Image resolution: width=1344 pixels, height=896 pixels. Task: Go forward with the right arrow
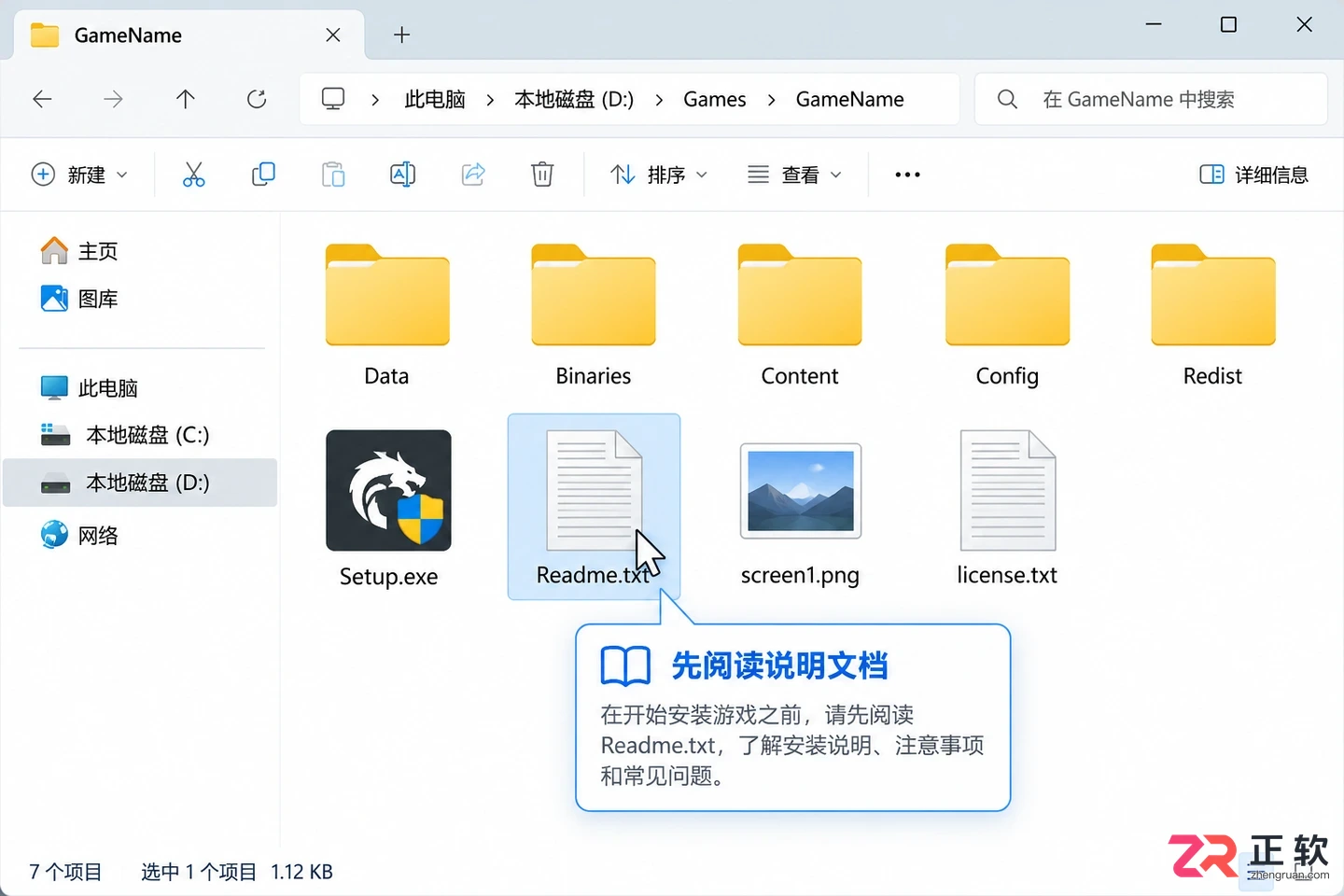pos(113,99)
